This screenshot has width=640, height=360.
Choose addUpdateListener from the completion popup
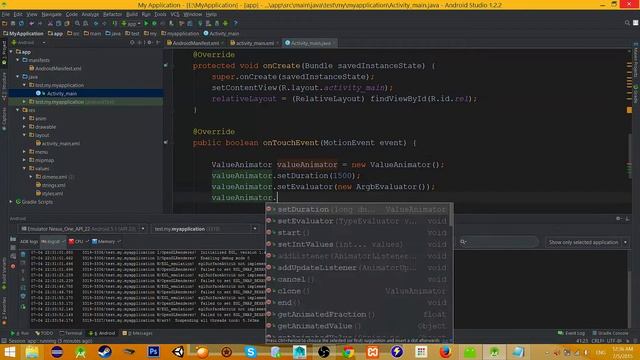point(357,268)
